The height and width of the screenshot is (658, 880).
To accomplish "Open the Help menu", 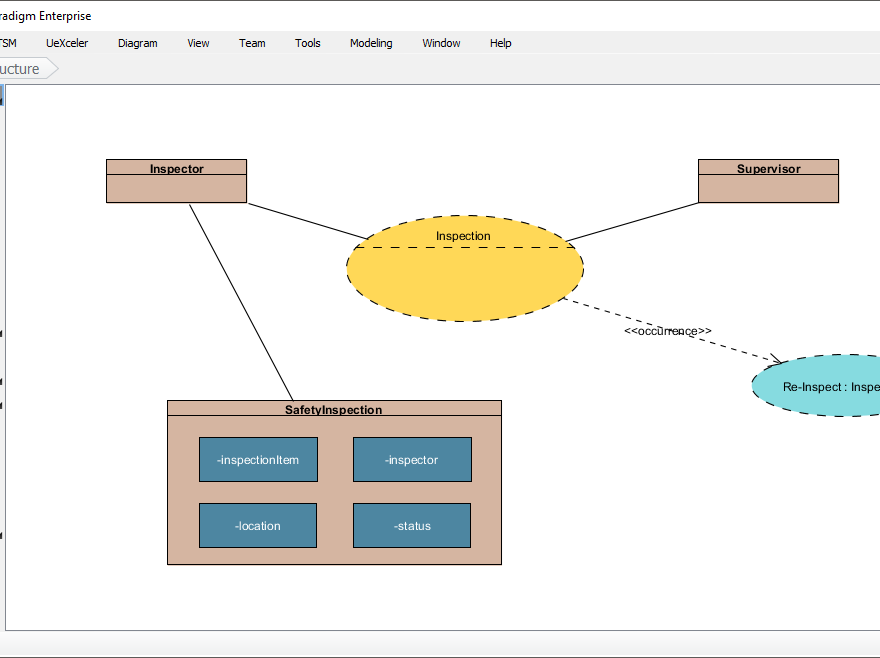I will tap(500, 43).
